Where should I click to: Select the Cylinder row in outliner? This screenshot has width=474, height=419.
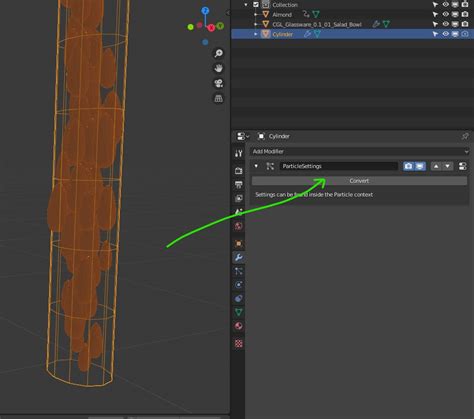click(x=352, y=34)
